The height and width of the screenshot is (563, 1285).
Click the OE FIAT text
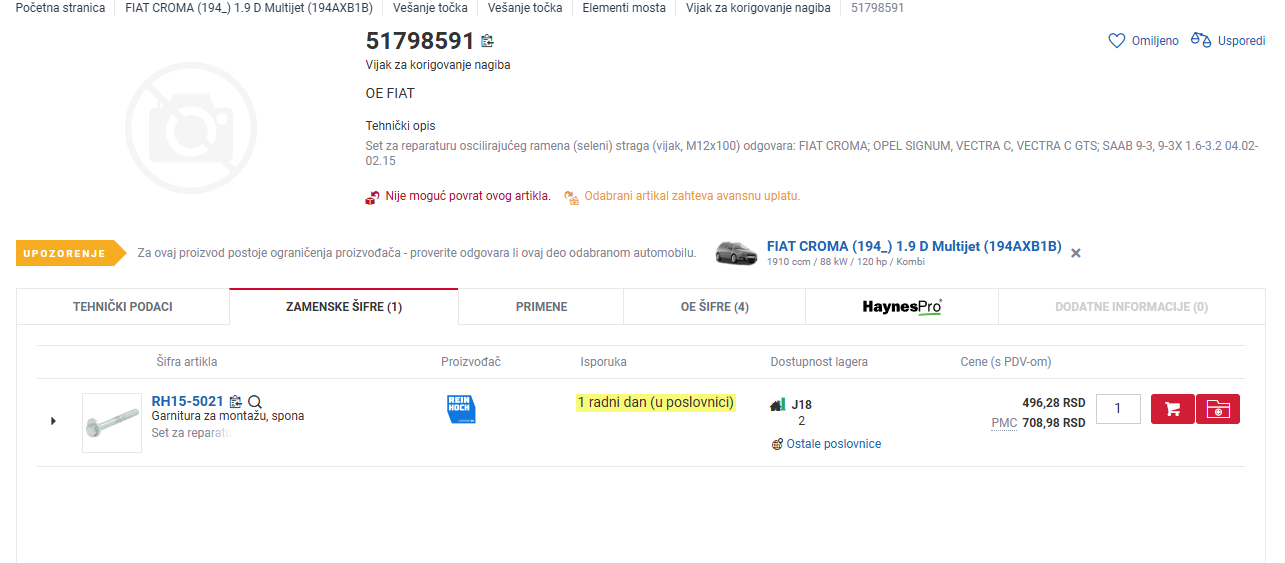[x=390, y=93]
